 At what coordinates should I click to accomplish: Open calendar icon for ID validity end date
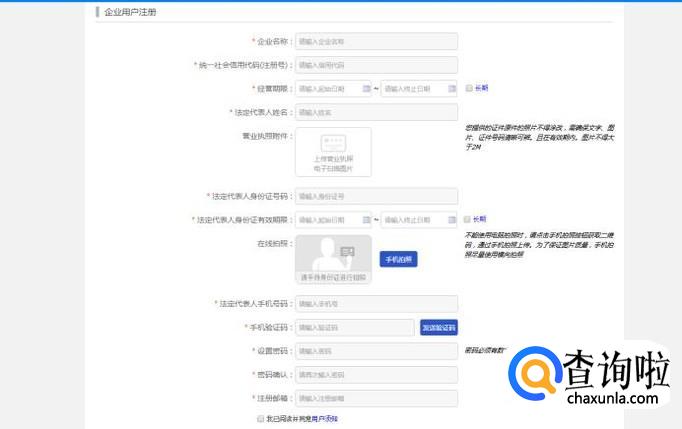click(451, 220)
